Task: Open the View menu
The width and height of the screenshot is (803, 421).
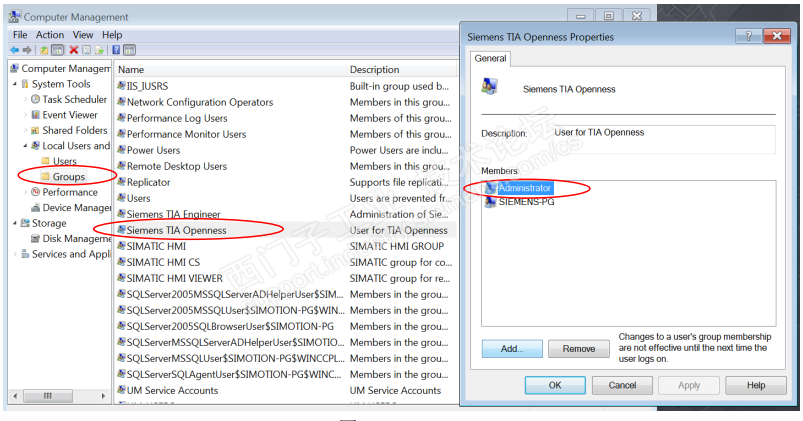Action: tap(82, 35)
